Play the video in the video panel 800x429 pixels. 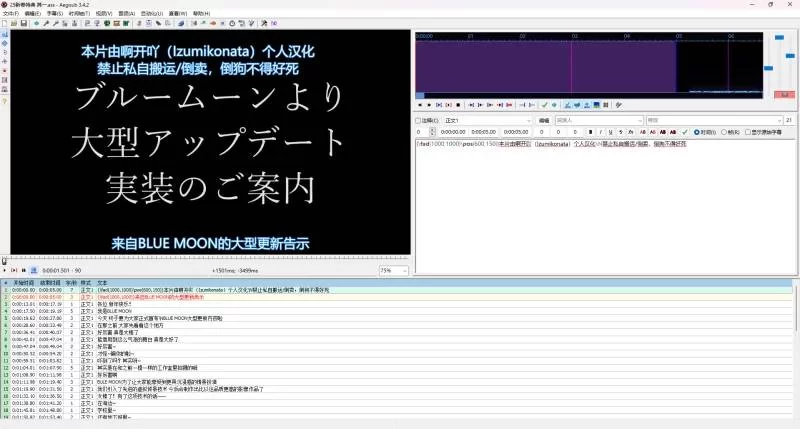tap(5, 270)
